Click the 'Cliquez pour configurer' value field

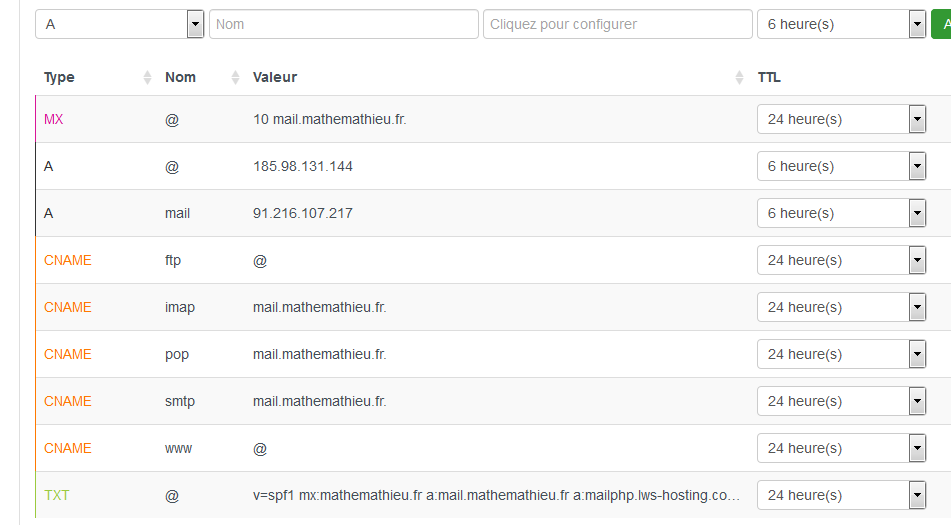pyautogui.click(x=617, y=24)
